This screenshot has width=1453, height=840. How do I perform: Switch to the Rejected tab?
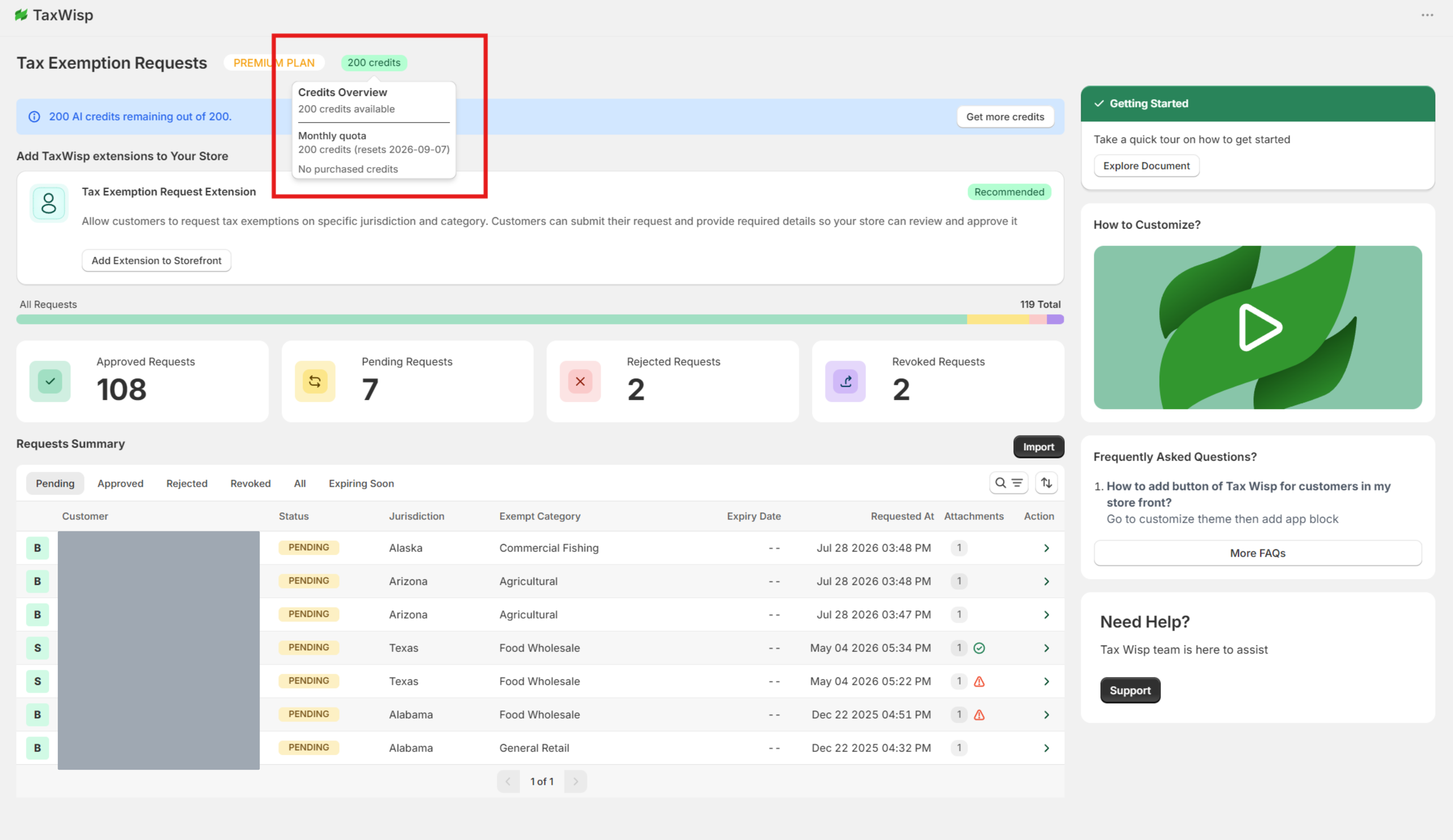click(x=187, y=483)
